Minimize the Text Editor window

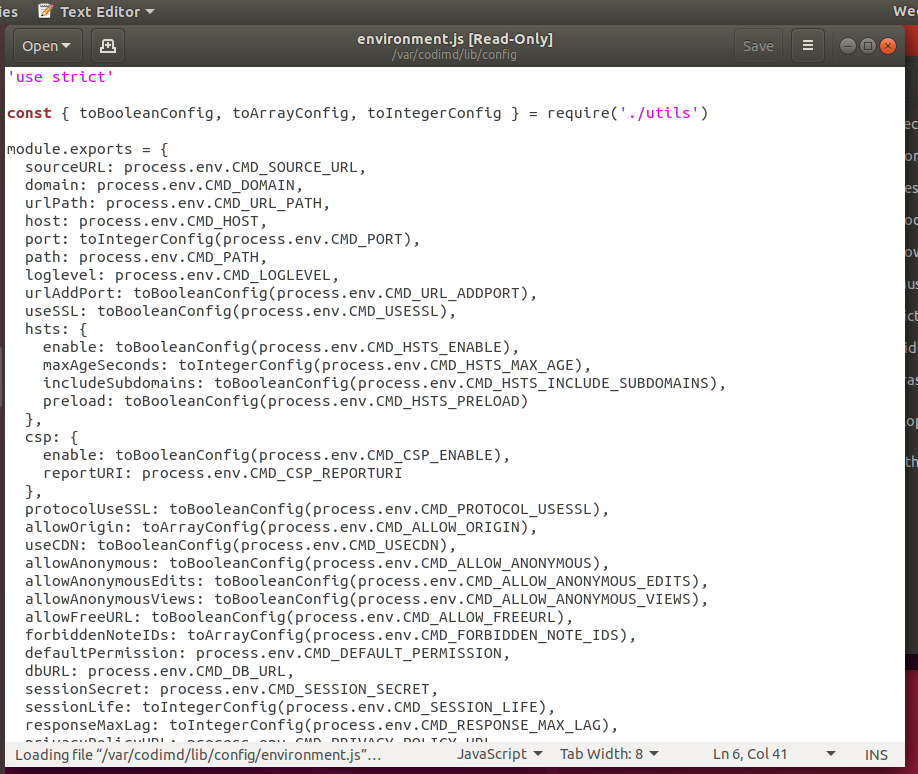pos(847,46)
